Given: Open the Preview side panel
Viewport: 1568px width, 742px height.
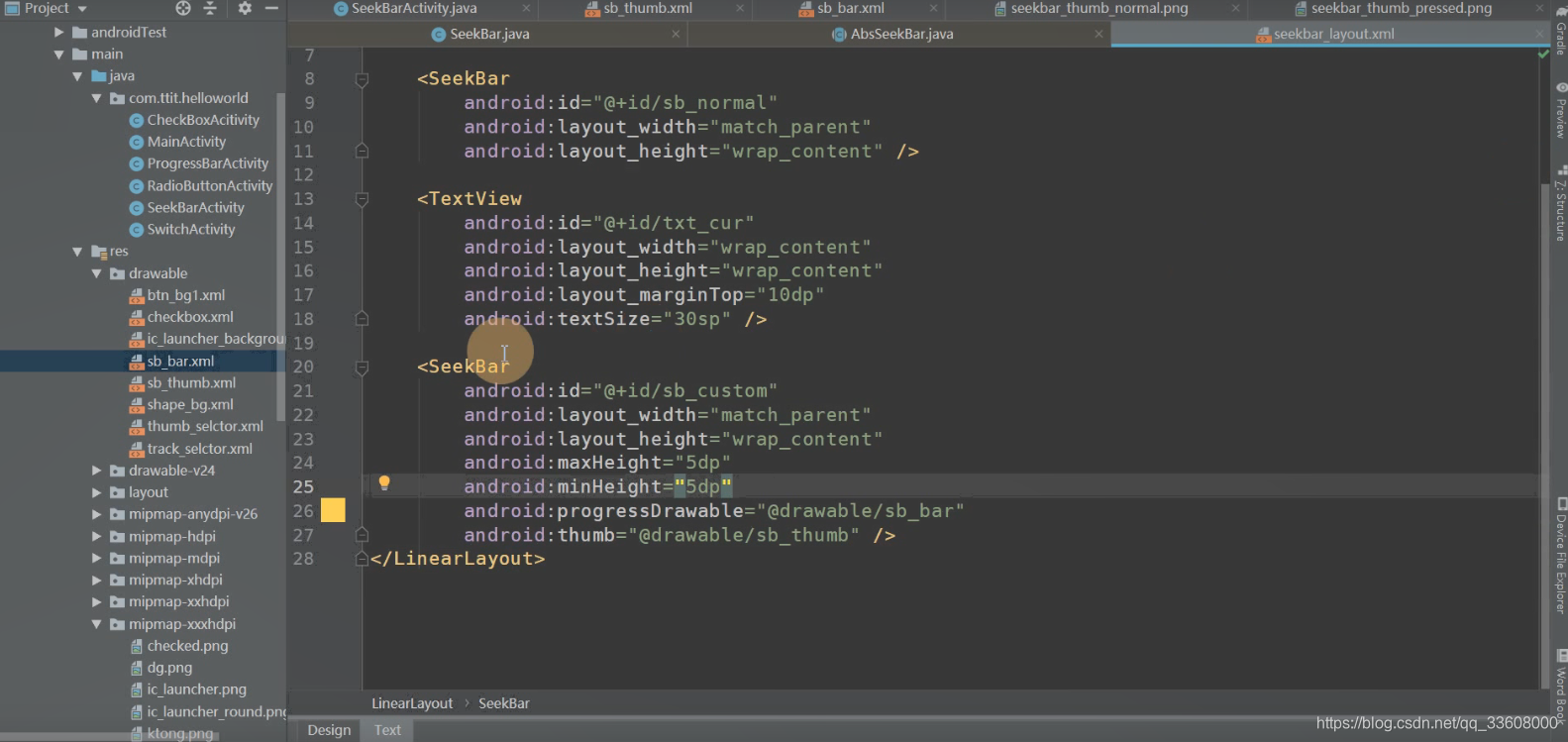Looking at the screenshot, I should click(x=1560, y=110).
